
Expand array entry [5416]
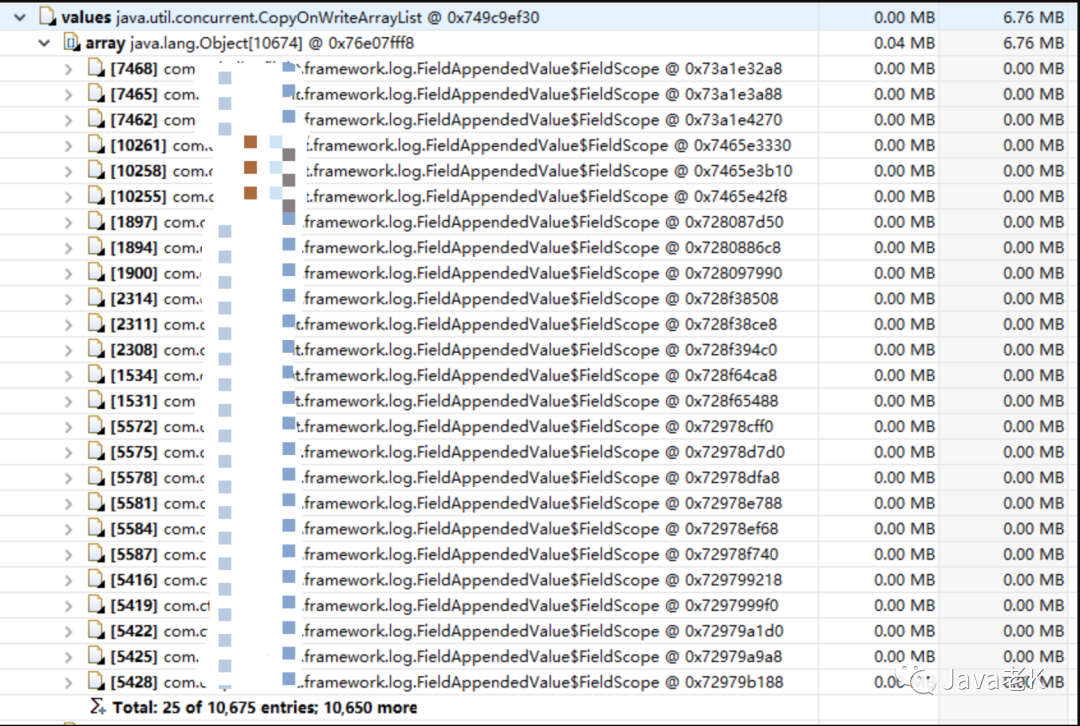pyautogui.click(x=68, y=581)
